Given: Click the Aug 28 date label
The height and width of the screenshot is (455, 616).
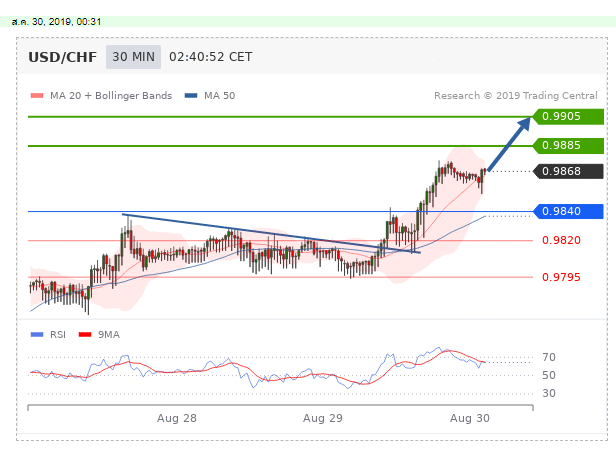Looking at the screenshot, I should click(177, 418).
